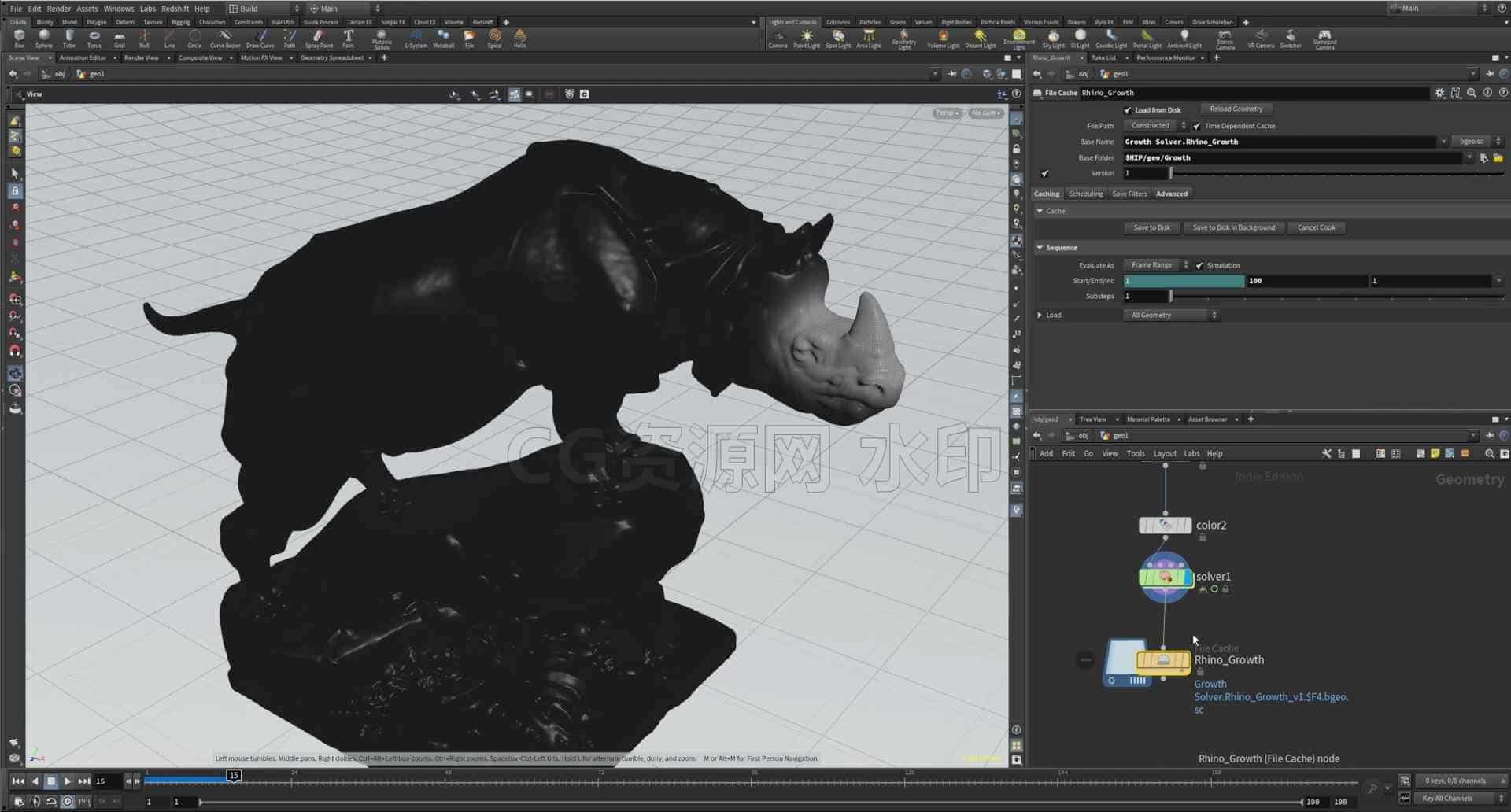Switch to the Scheduling tab
Viewport: 1511px width, 812px height.
click(1085, 194)
